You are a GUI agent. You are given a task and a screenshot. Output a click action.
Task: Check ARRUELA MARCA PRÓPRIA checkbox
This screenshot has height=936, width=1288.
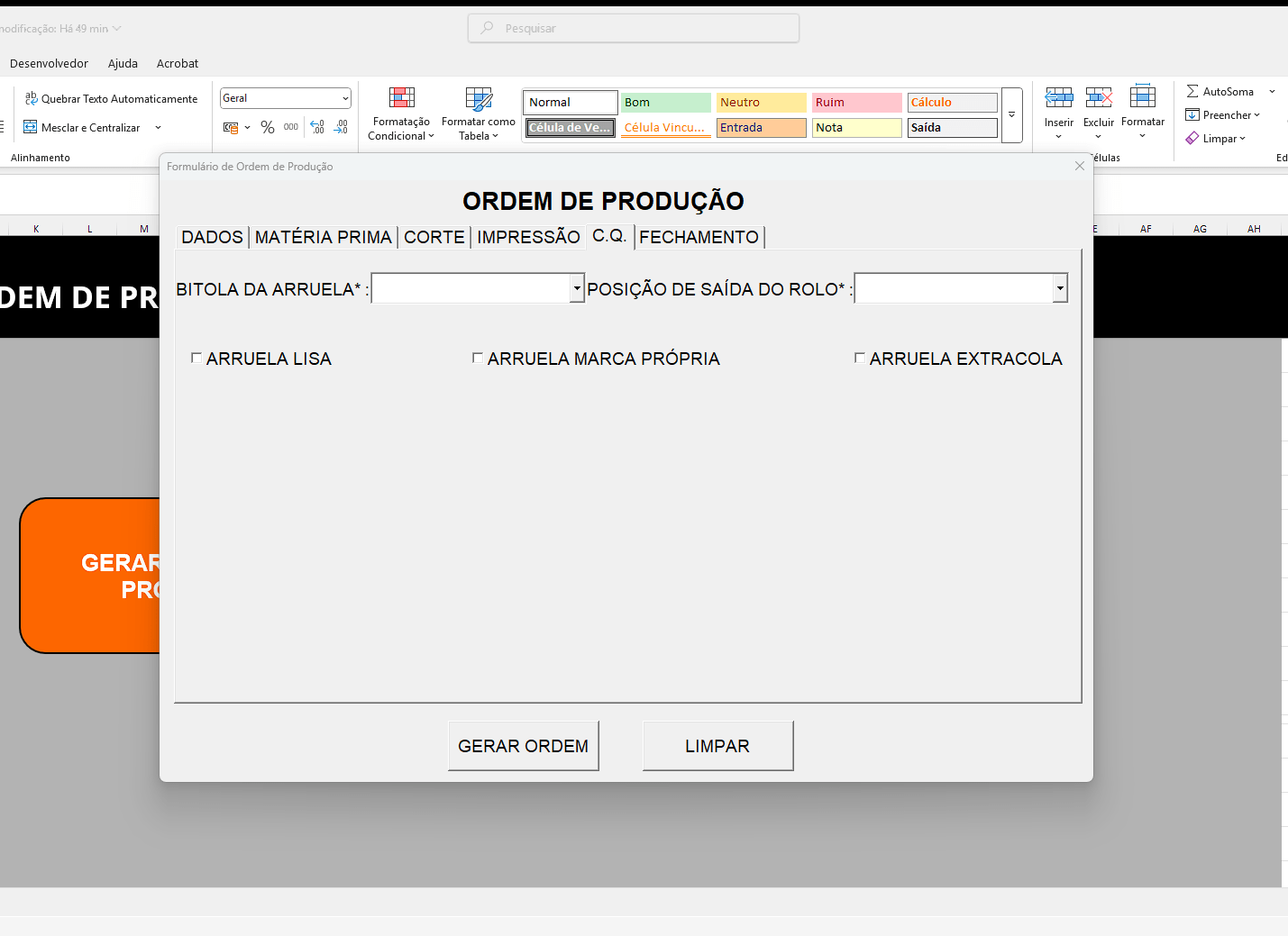[478, 358]
